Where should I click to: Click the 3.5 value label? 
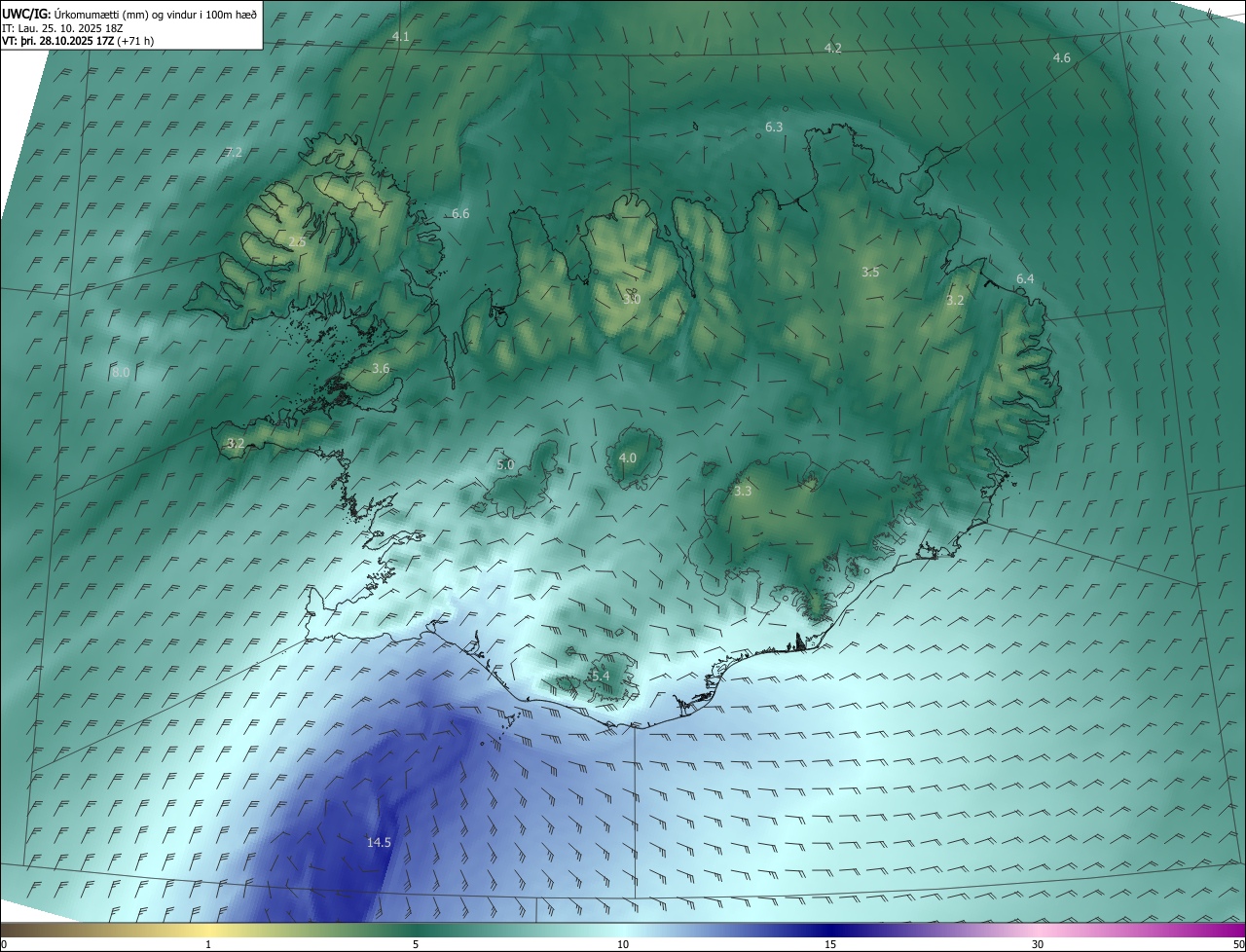(x=870, y=272)
